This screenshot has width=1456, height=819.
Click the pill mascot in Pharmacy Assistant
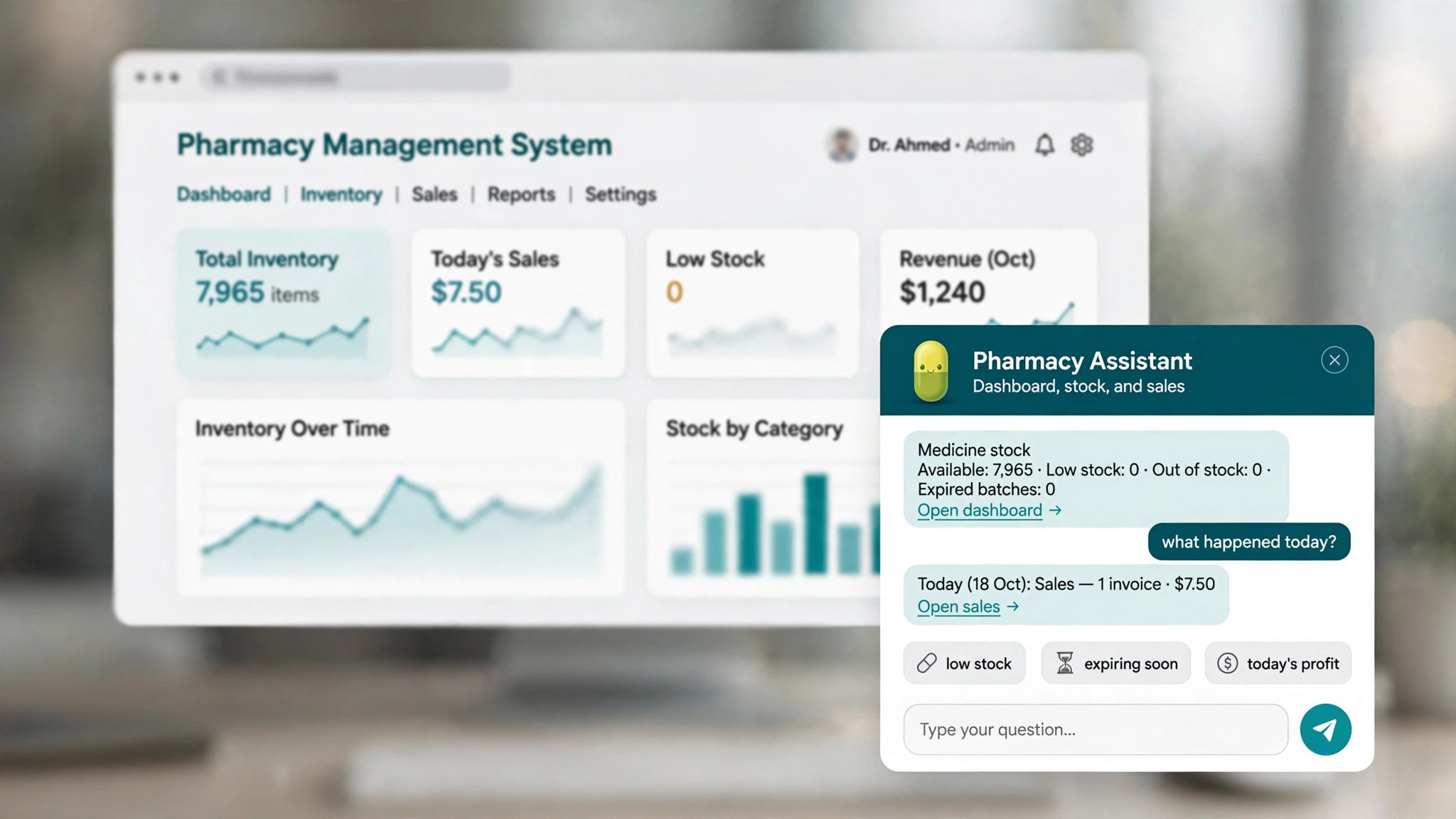coord(931,370)
